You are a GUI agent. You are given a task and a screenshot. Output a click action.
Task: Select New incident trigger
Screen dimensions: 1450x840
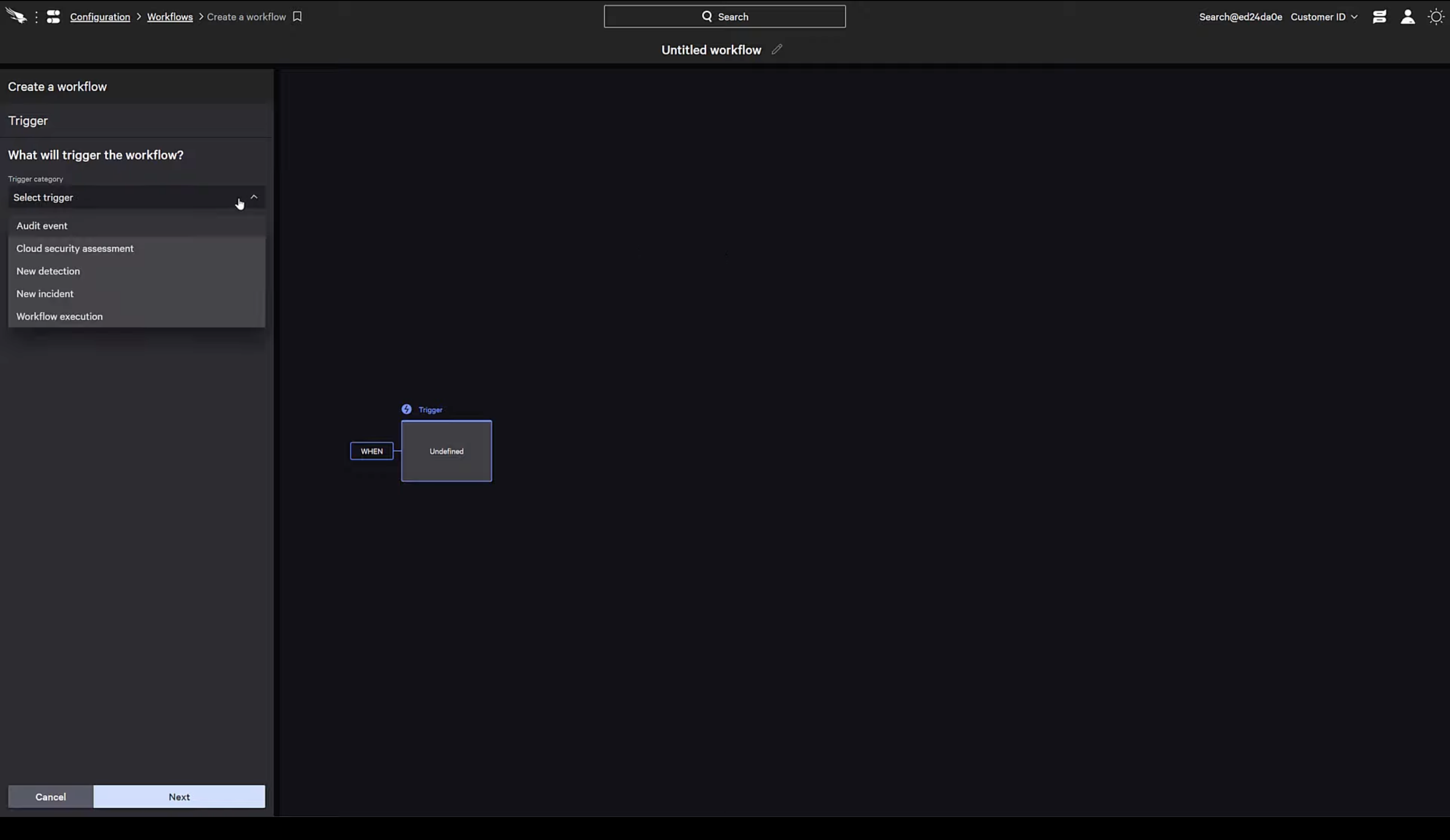point(45,293)
